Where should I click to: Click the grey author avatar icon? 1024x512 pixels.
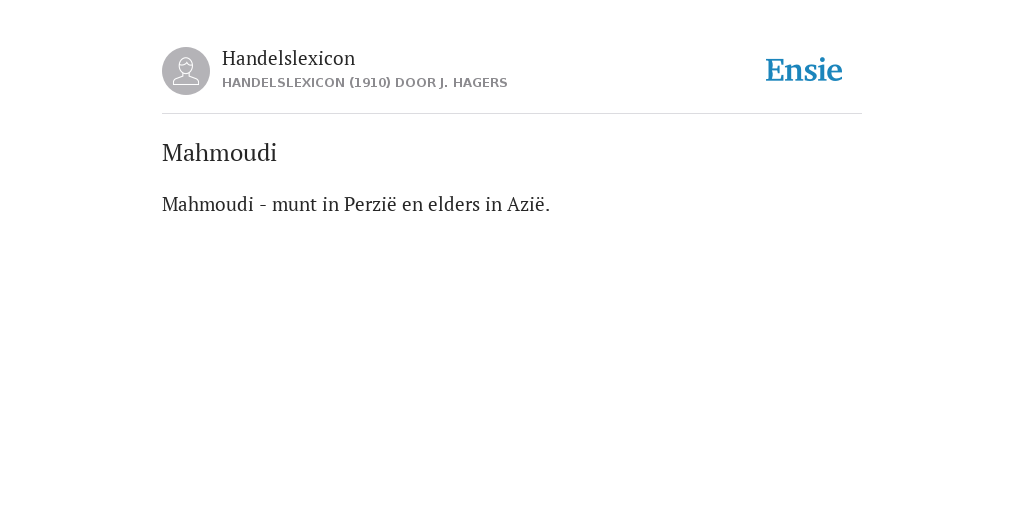pyautogui.click(x=186, y=71)
